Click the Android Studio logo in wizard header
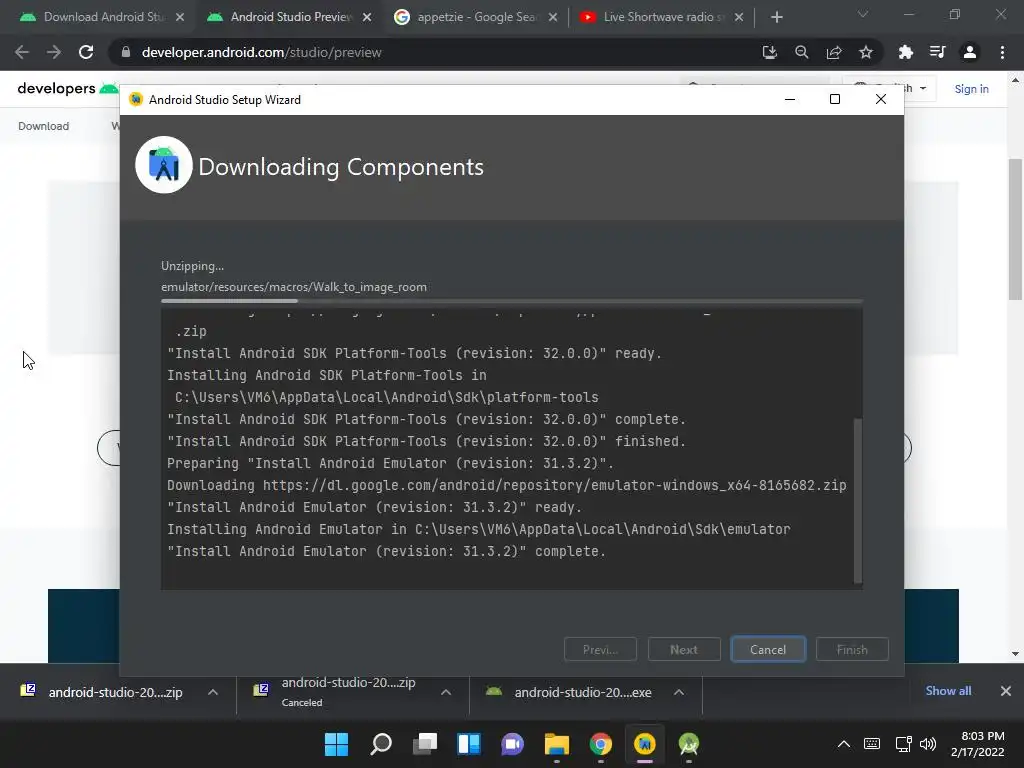 164,165
